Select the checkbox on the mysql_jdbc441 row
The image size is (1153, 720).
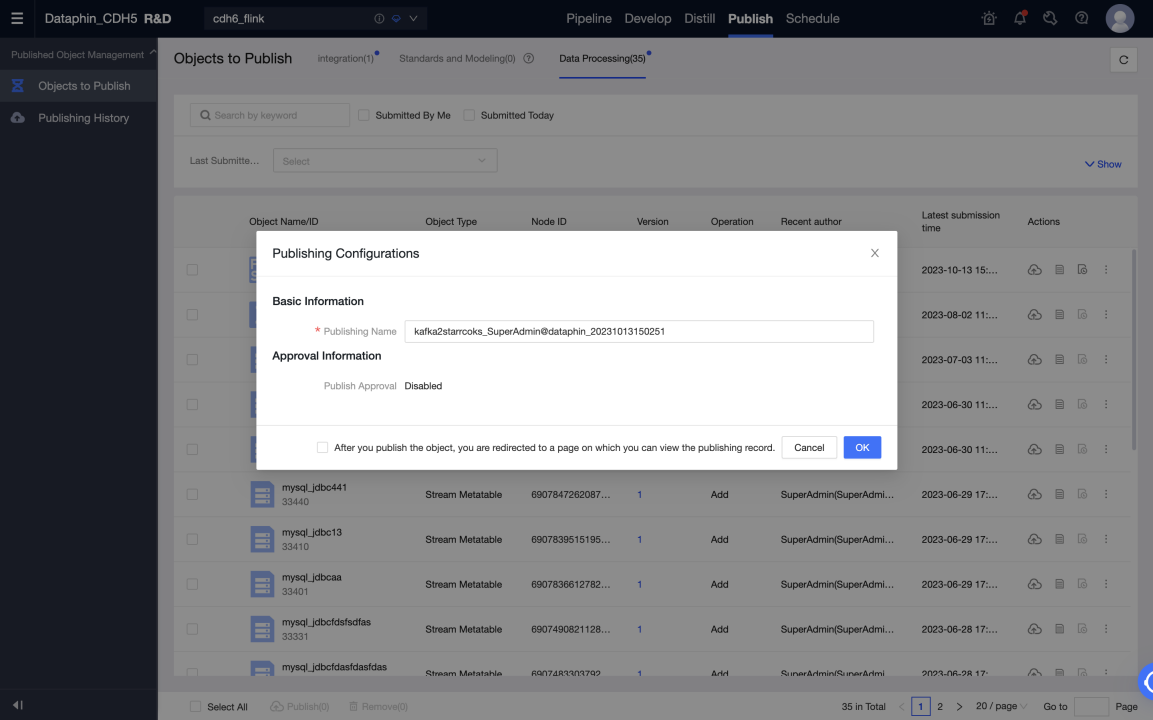coord(191,494)
